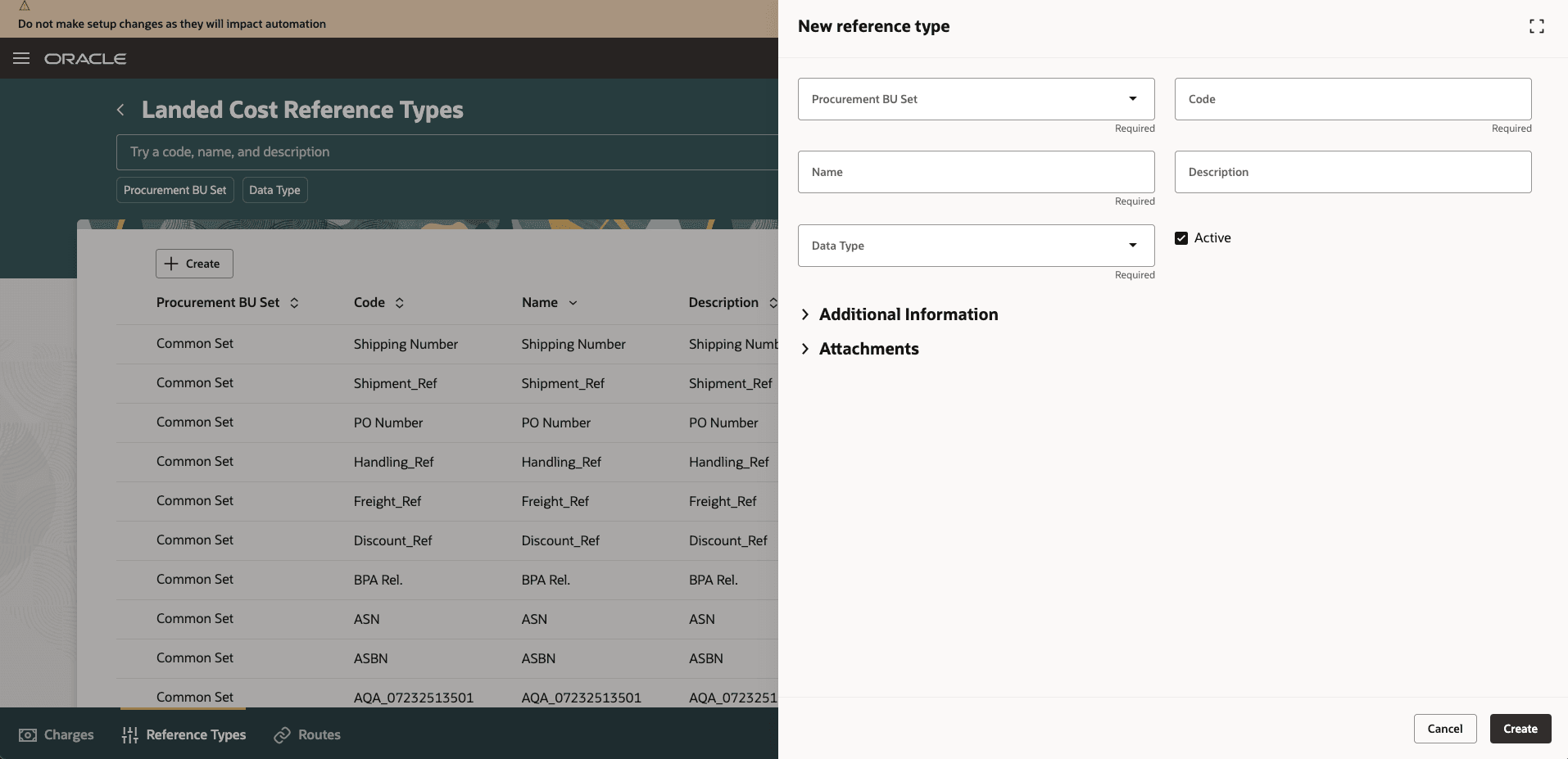Viewport: 1568px width, 759px height.
Task: Select the AQA_07232513501 code cell
Action: coord(414,698)
